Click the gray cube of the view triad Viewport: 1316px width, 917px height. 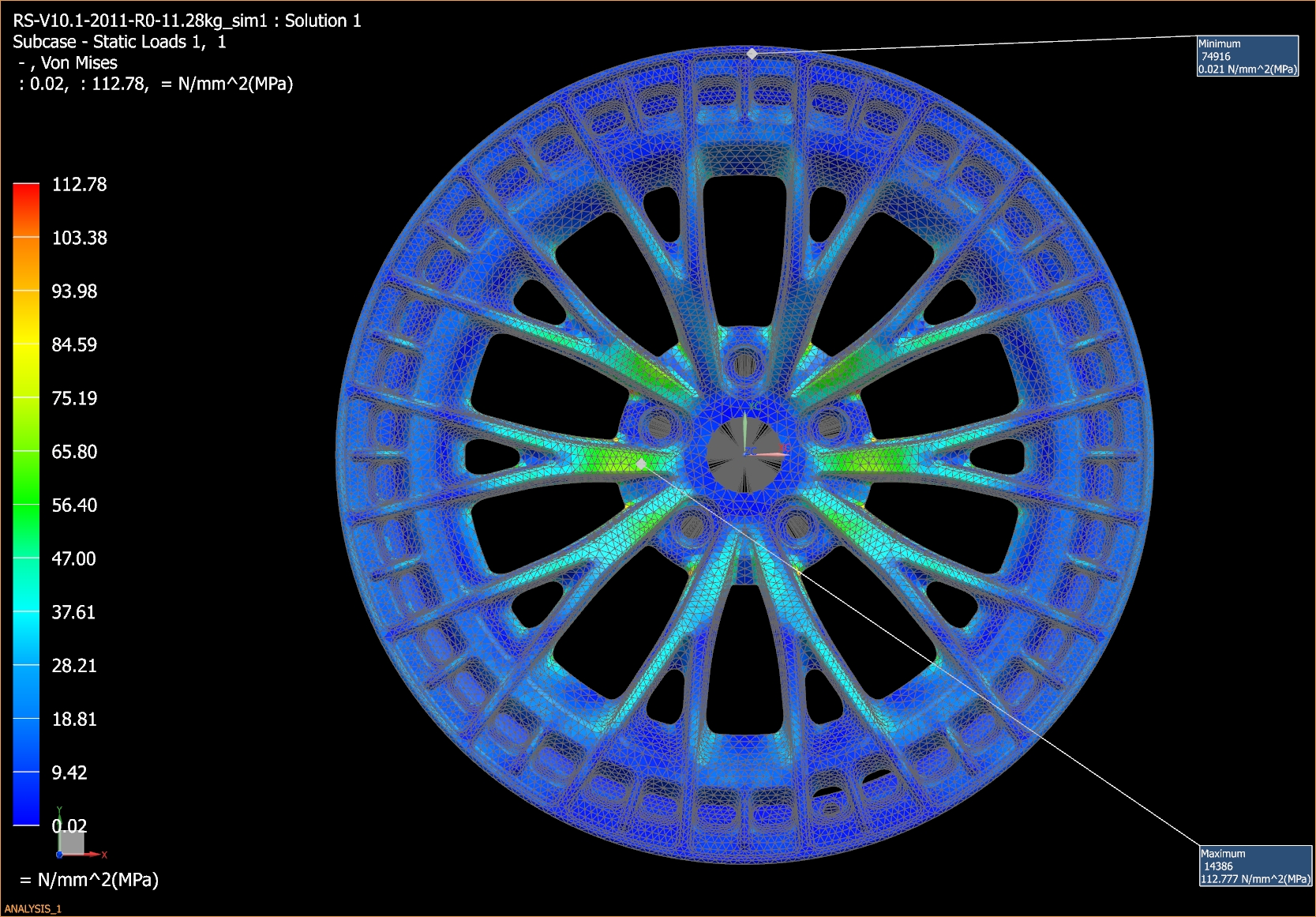click(72, 843)
